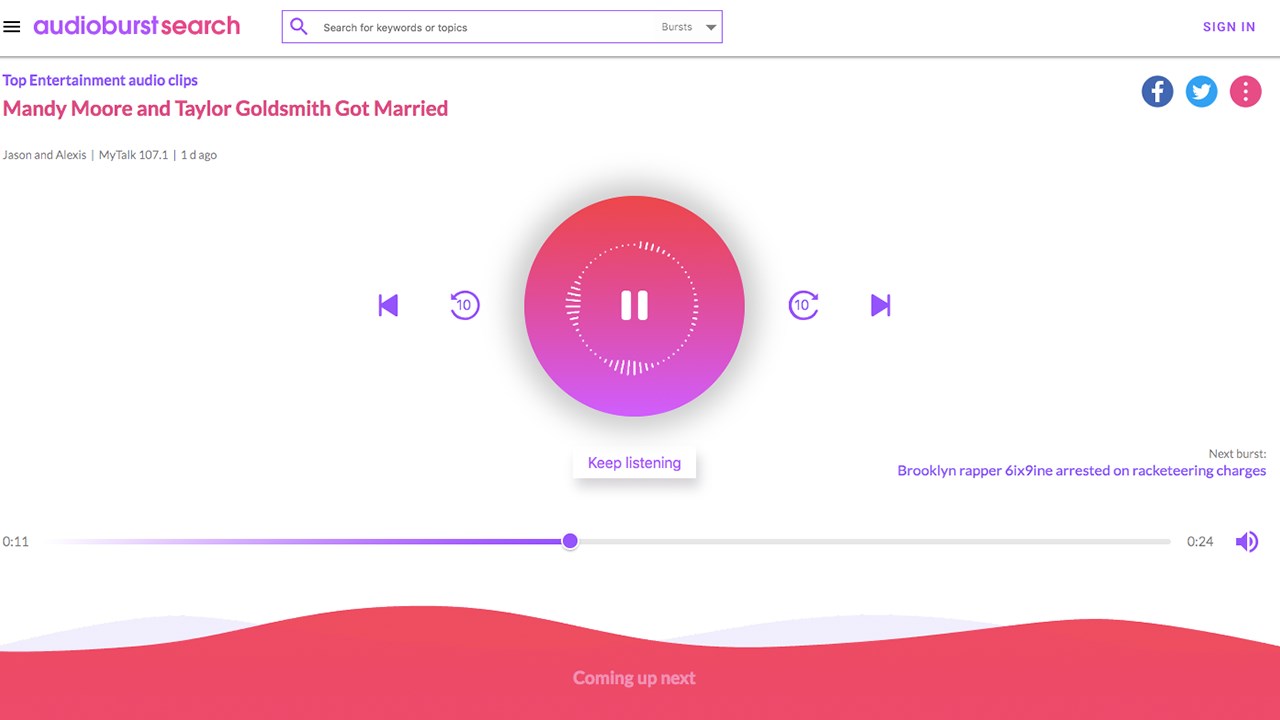Rewind 10 seconds

(x=465, y=305)
